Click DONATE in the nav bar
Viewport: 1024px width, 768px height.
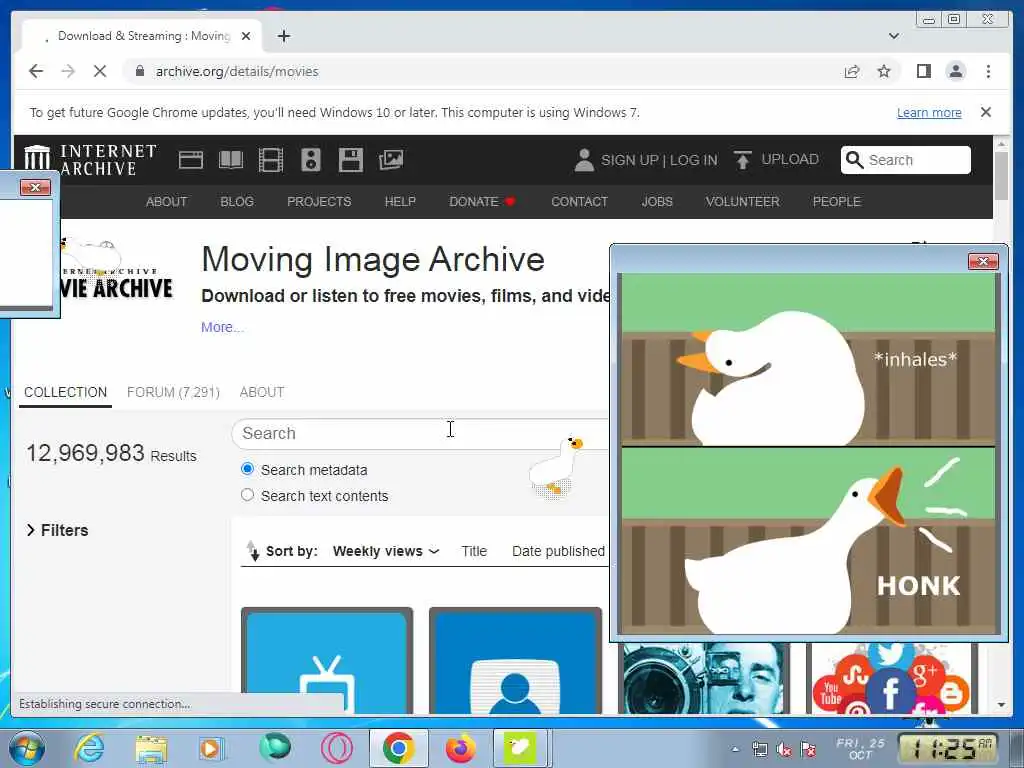[482, 202]
